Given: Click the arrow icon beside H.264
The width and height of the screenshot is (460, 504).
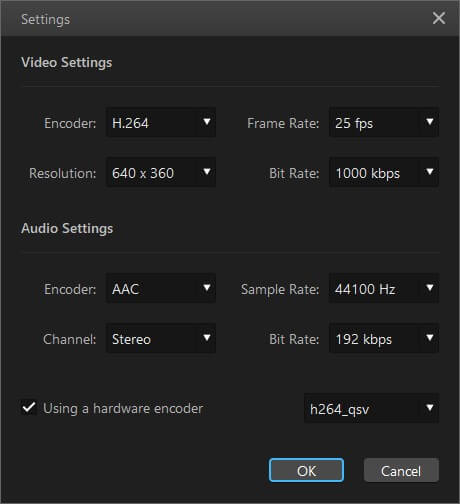Looking at the screenshot, I should tap(207, 122).
